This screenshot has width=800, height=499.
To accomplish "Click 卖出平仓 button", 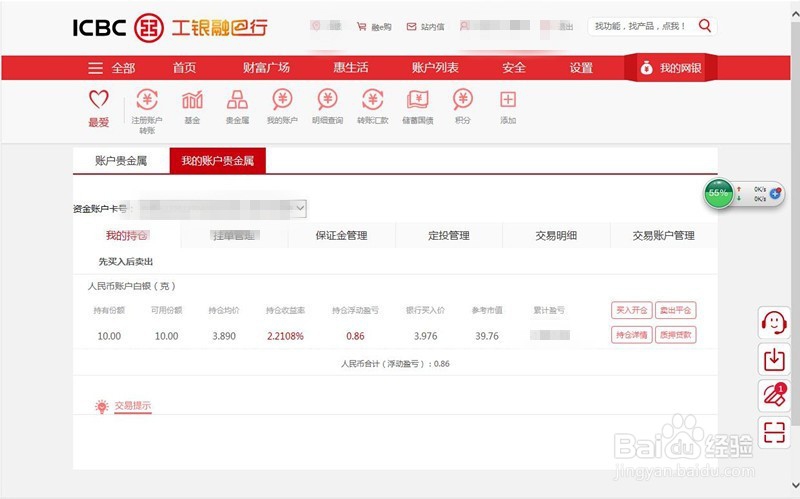I will 676,310.
